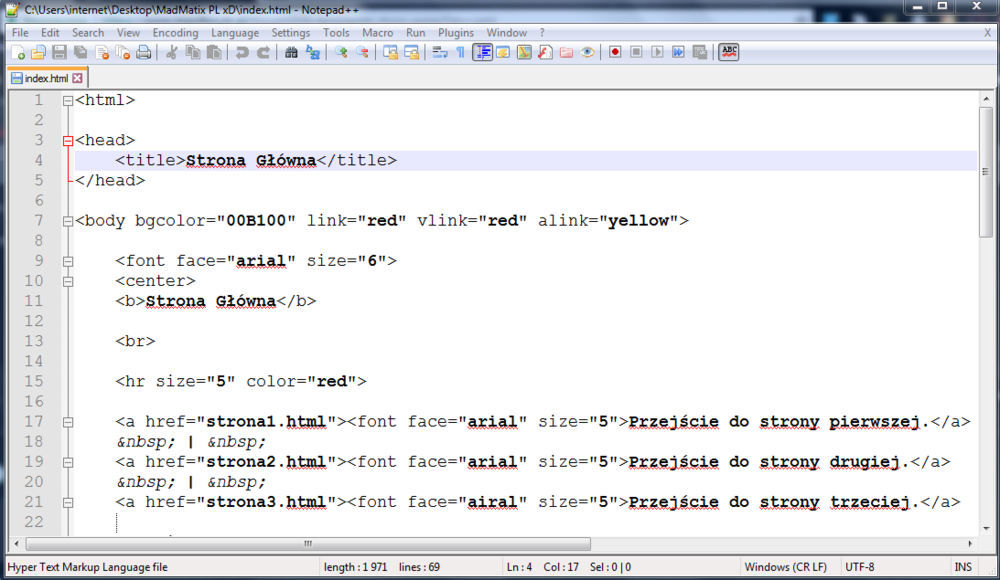Toggle ABC spell check button
The width and height of the screenshot is (1000, 580).
pyautogui.click(x=728, y=52)
